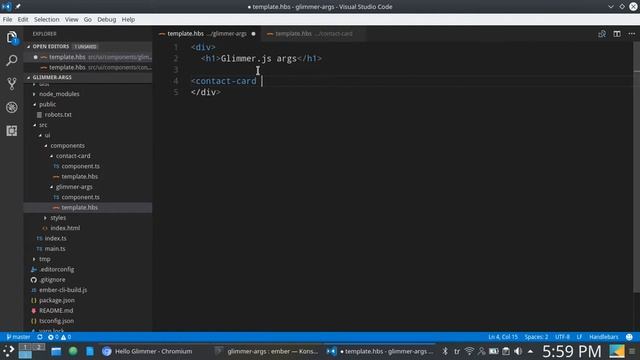Split the editor with the split icon

(617, 34)
